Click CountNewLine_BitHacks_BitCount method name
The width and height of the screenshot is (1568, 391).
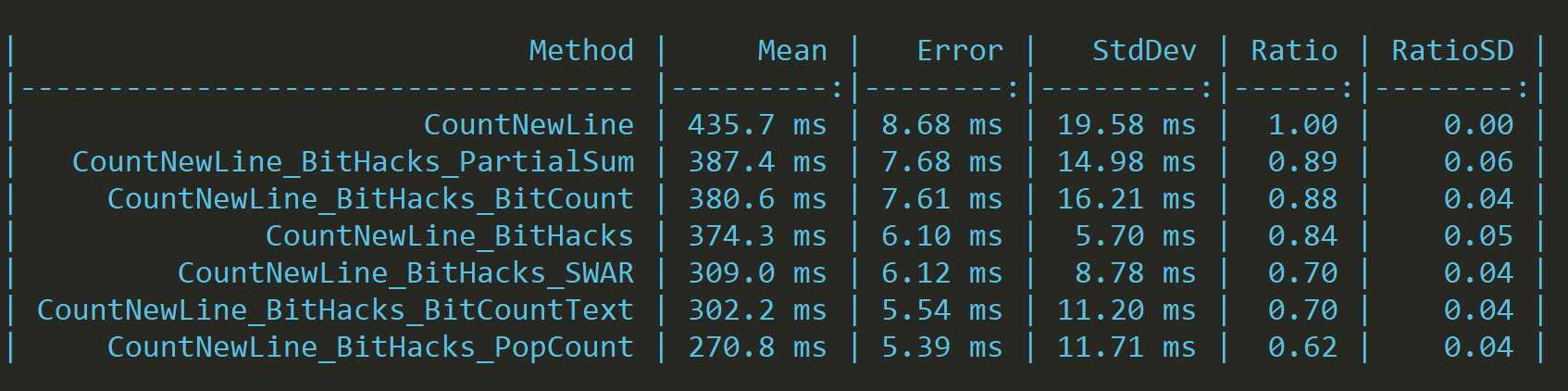pos(370,199)
